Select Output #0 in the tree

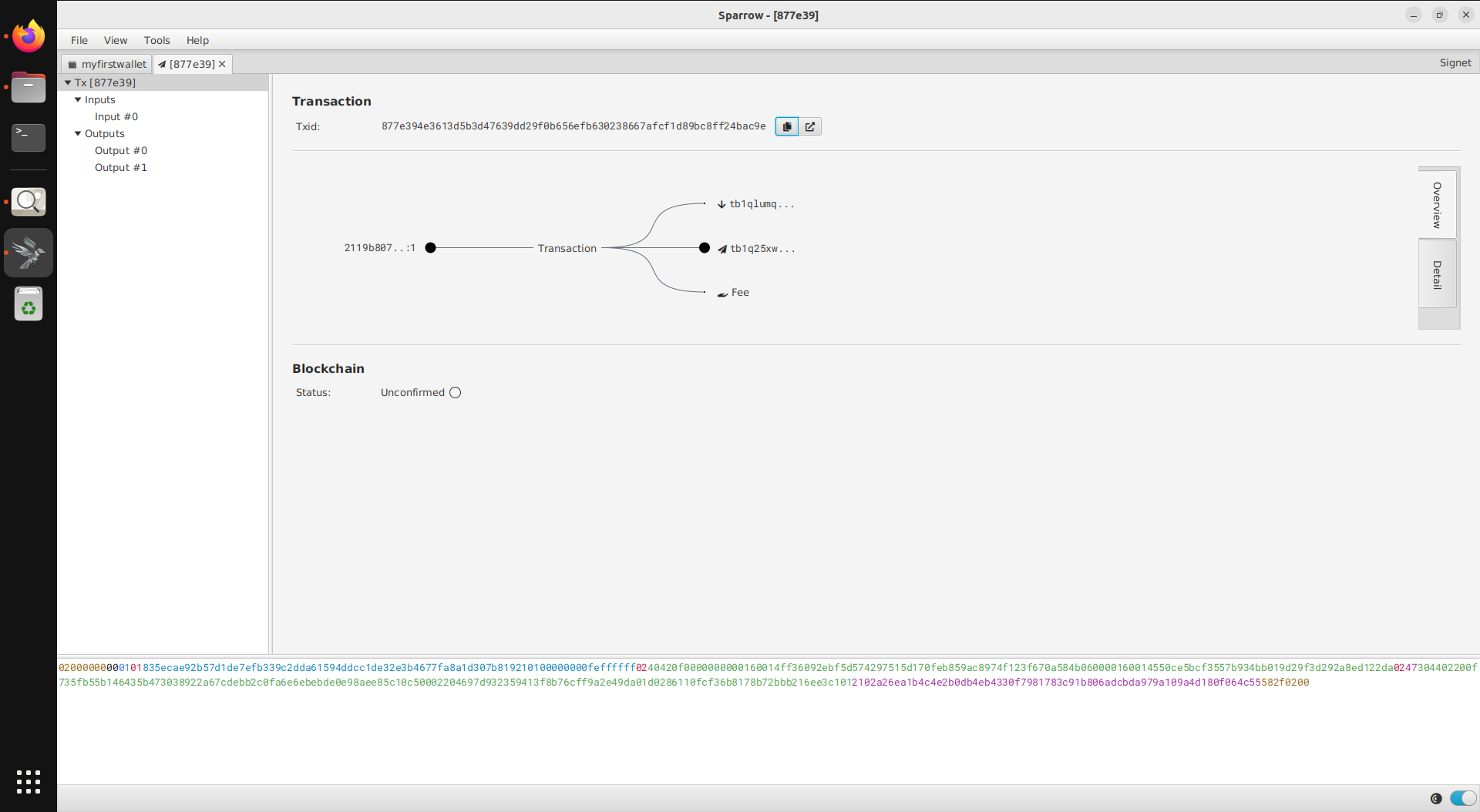[x=121, y=150]
